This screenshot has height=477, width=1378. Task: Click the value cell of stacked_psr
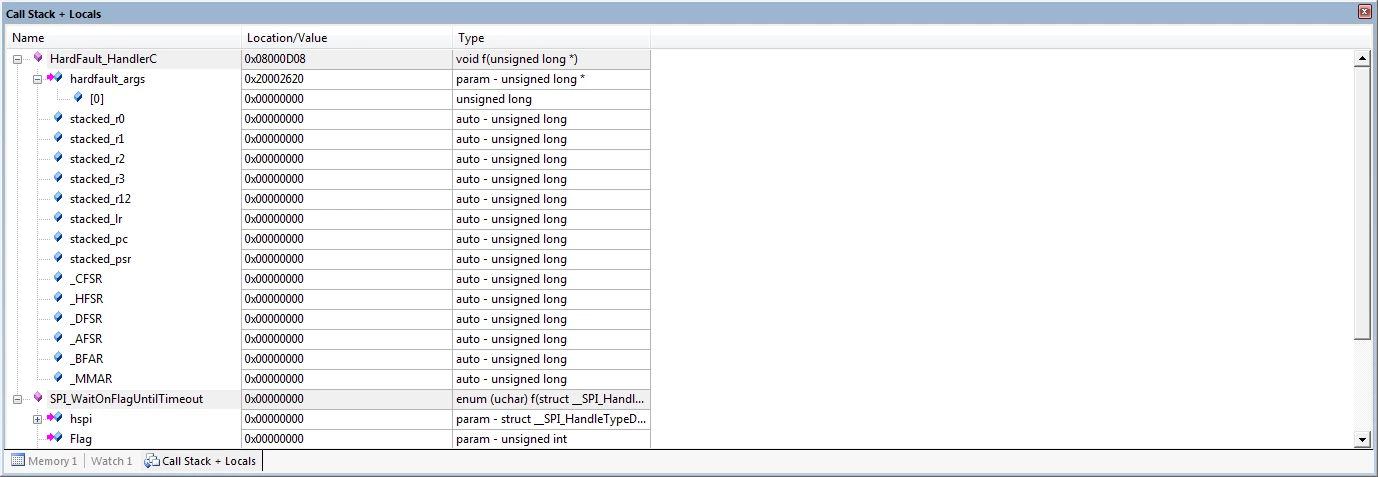[346, 259]
